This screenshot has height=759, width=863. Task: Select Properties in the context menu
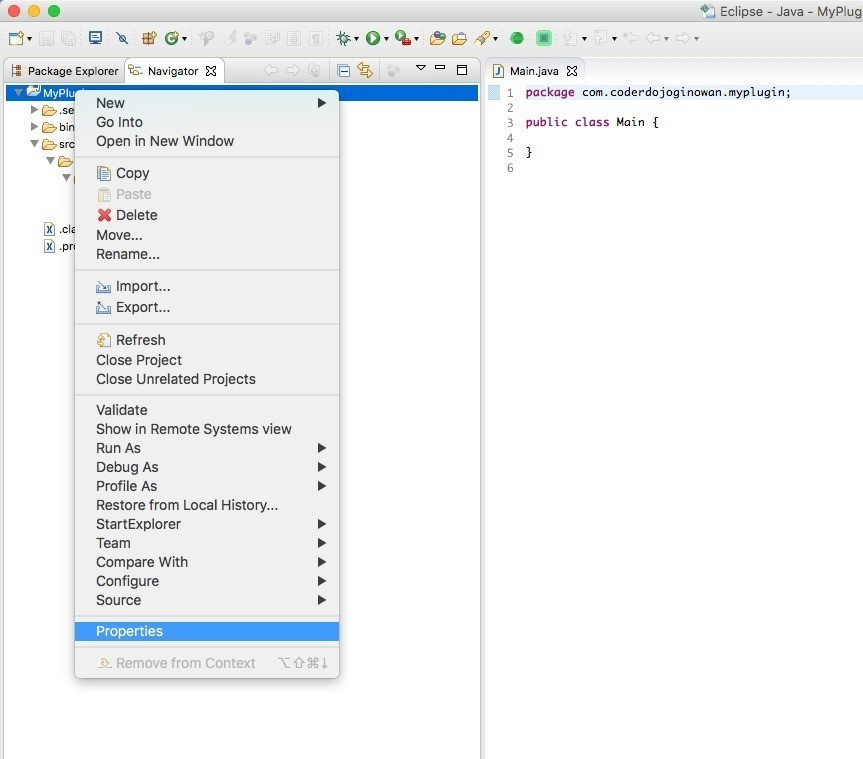129,631
